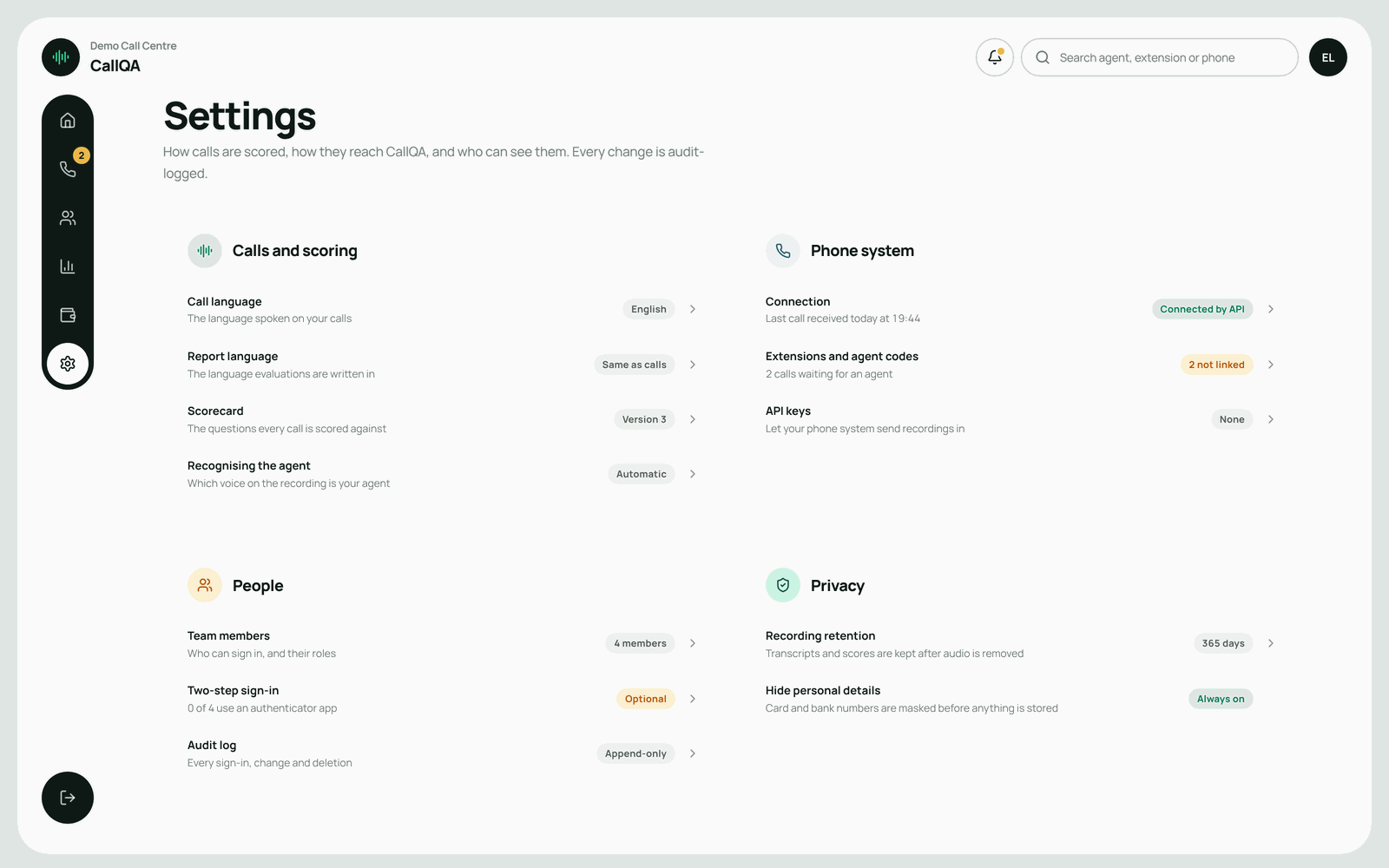The height and width of the screenshot is (868, 1389).
Task: Open the Home page from sidebar
Action: 68,121
